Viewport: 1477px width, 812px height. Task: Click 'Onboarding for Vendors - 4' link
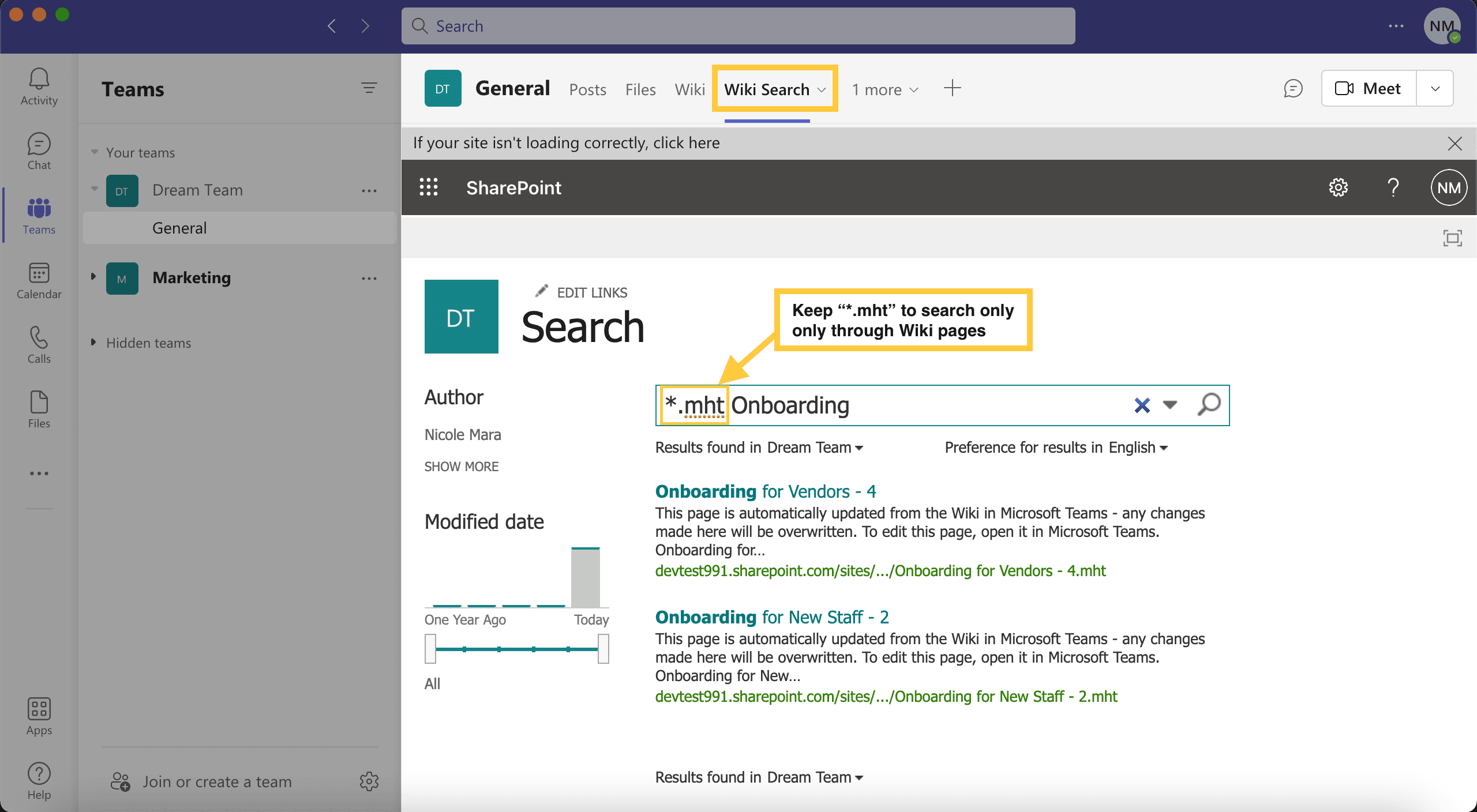[767, 491]
